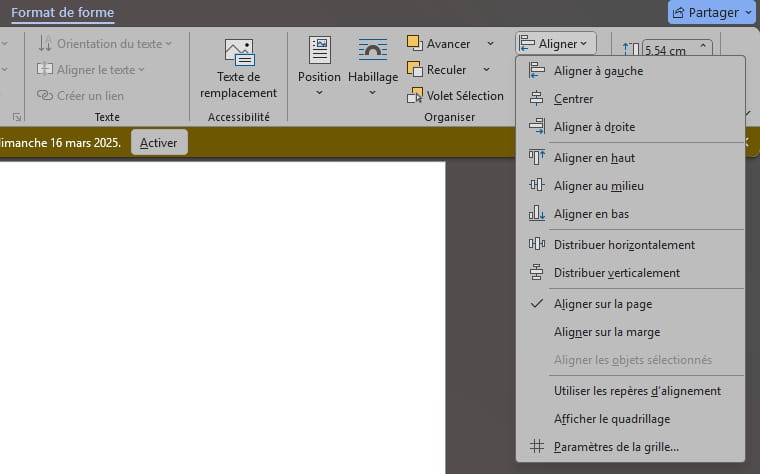Click the Aligner au milieu icon
The height and width of the screenshot is (474, 760).
pos(537,185)
